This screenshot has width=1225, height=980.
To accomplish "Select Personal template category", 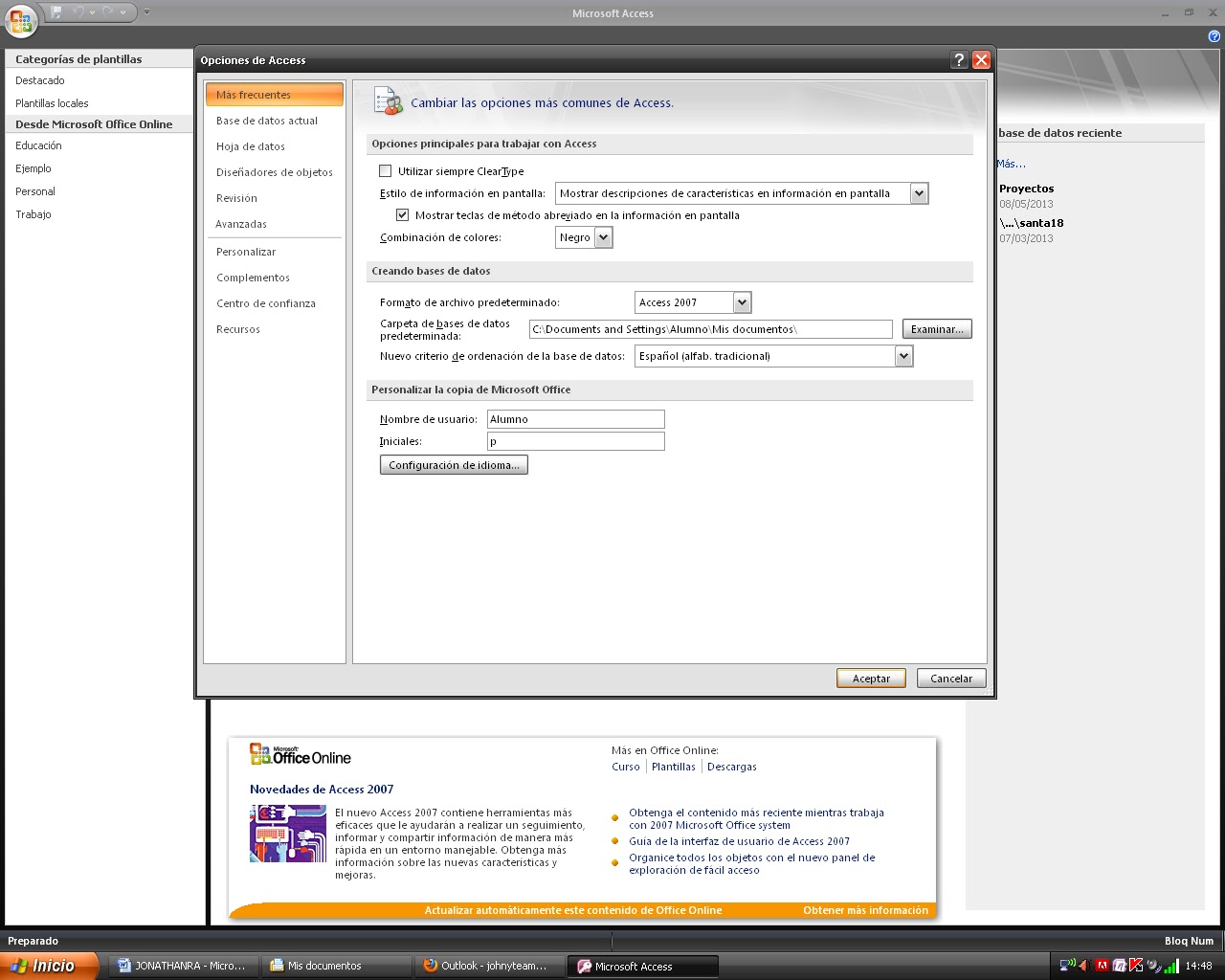I will click(x=35, y=191).
